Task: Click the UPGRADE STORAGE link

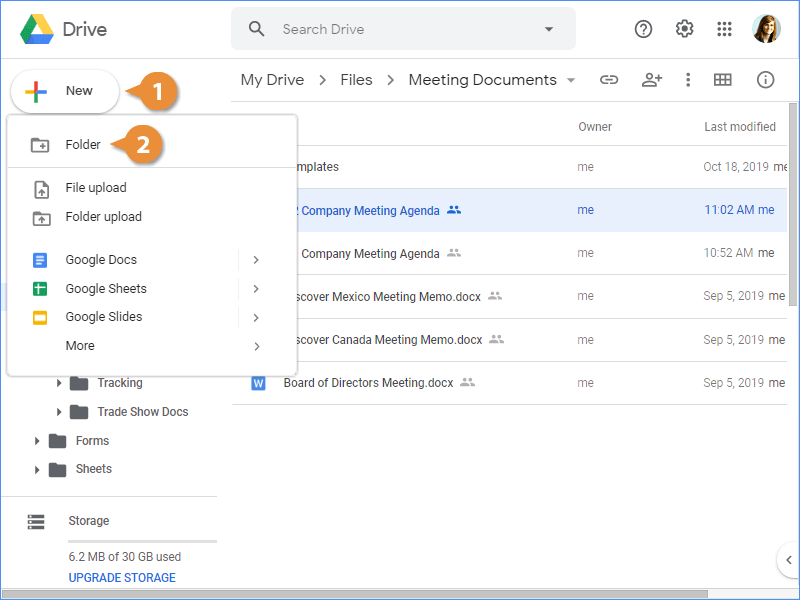Action: click(122, 578)
